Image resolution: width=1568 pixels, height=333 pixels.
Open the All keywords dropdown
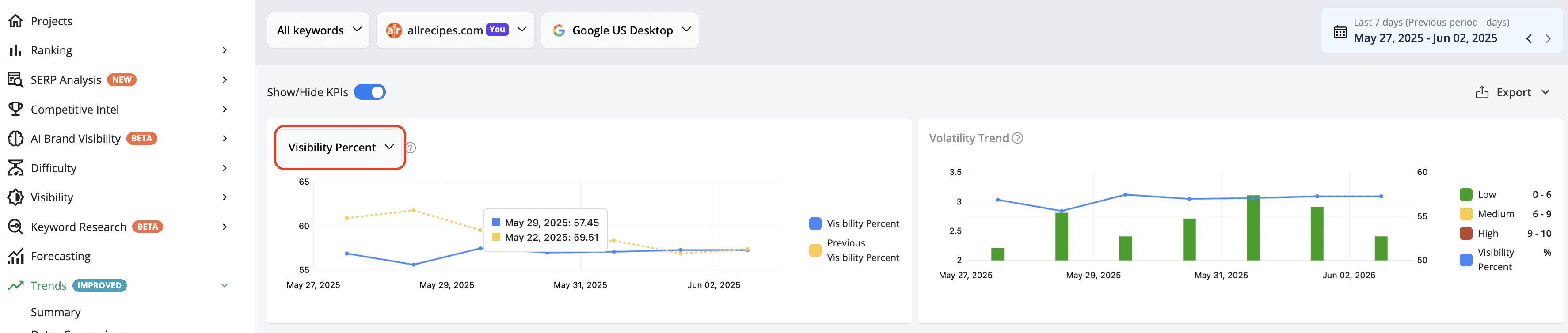[x=318, y=30]
